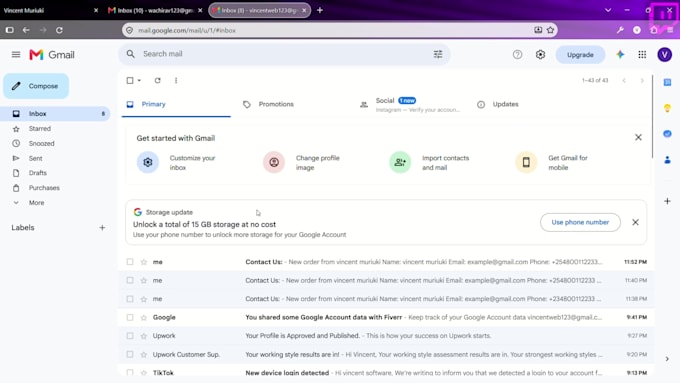The image size is (680, 383).
Task: Select the 11:40 PM Contact Us email checkbox
Action: click(x=130, y=280)
